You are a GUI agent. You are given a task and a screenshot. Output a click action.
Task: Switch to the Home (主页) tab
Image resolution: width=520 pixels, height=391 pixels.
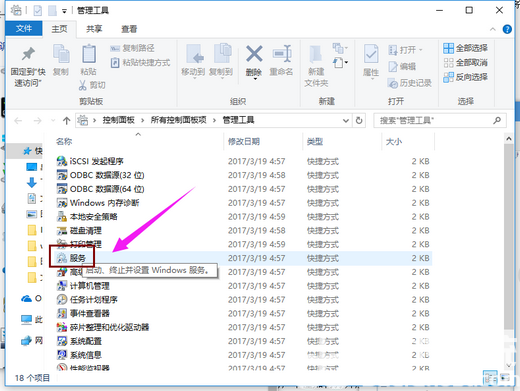click(59, 29)
